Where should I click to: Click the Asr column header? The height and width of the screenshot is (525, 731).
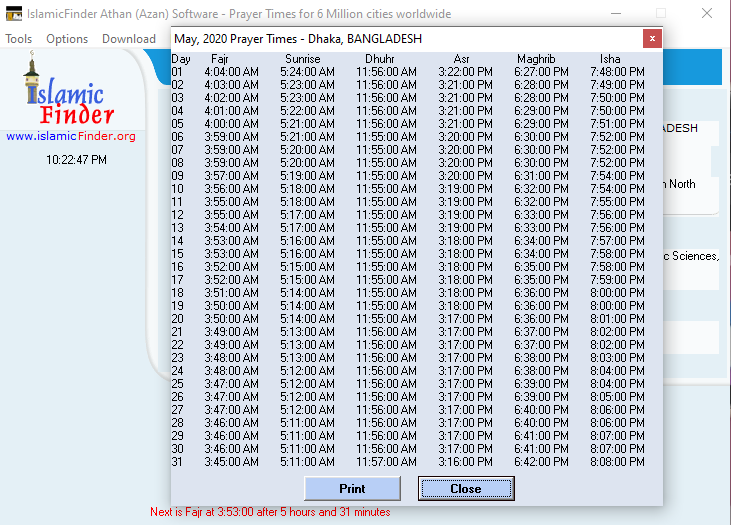(461, 59)
